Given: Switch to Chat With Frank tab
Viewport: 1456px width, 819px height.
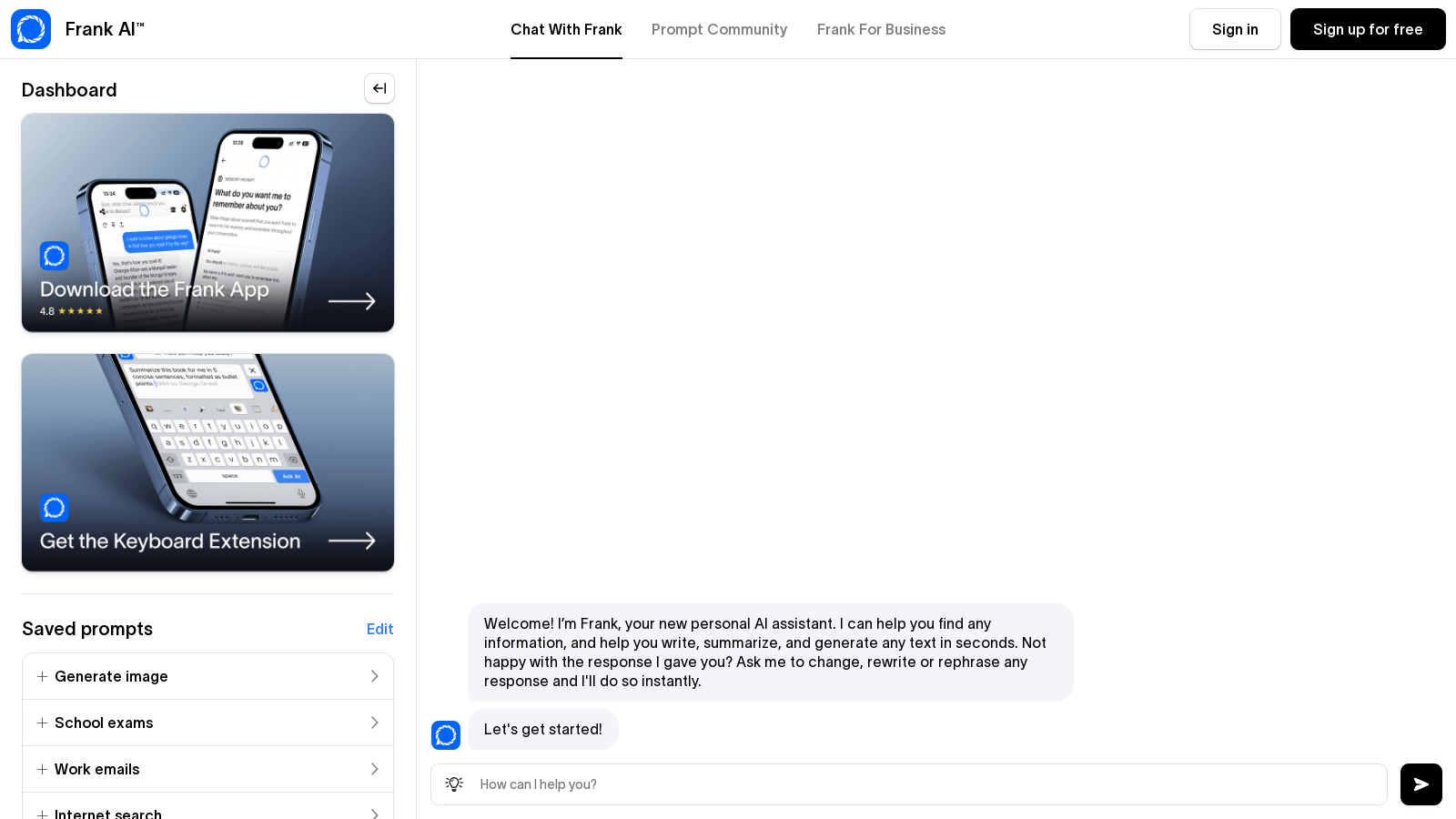Looking at the screenshot, I should (x=566, y=29).
